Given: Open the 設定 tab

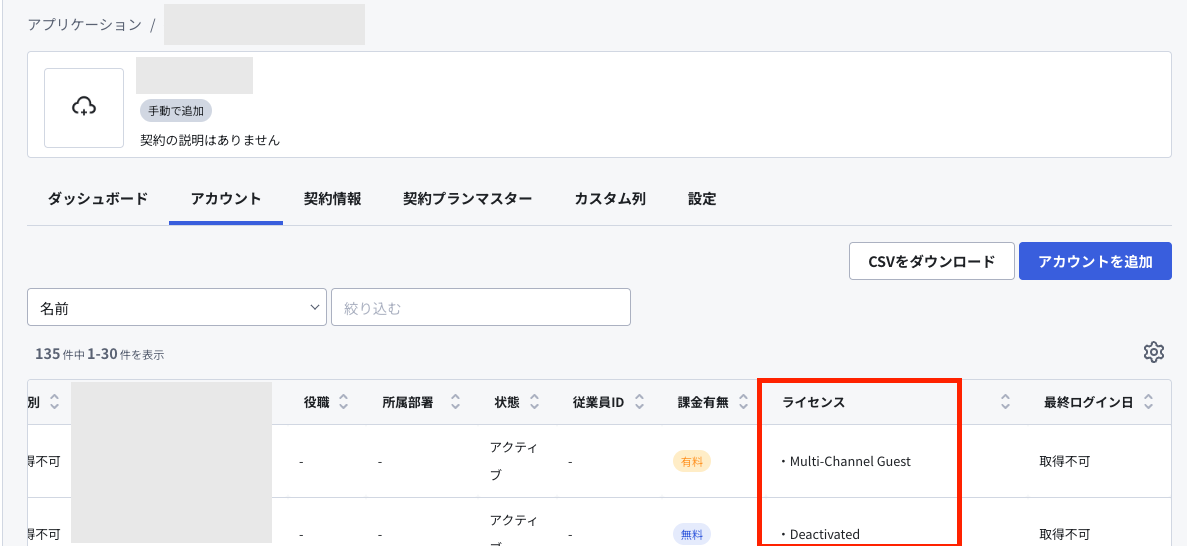Looking at the screenshot, I should 703,199.
